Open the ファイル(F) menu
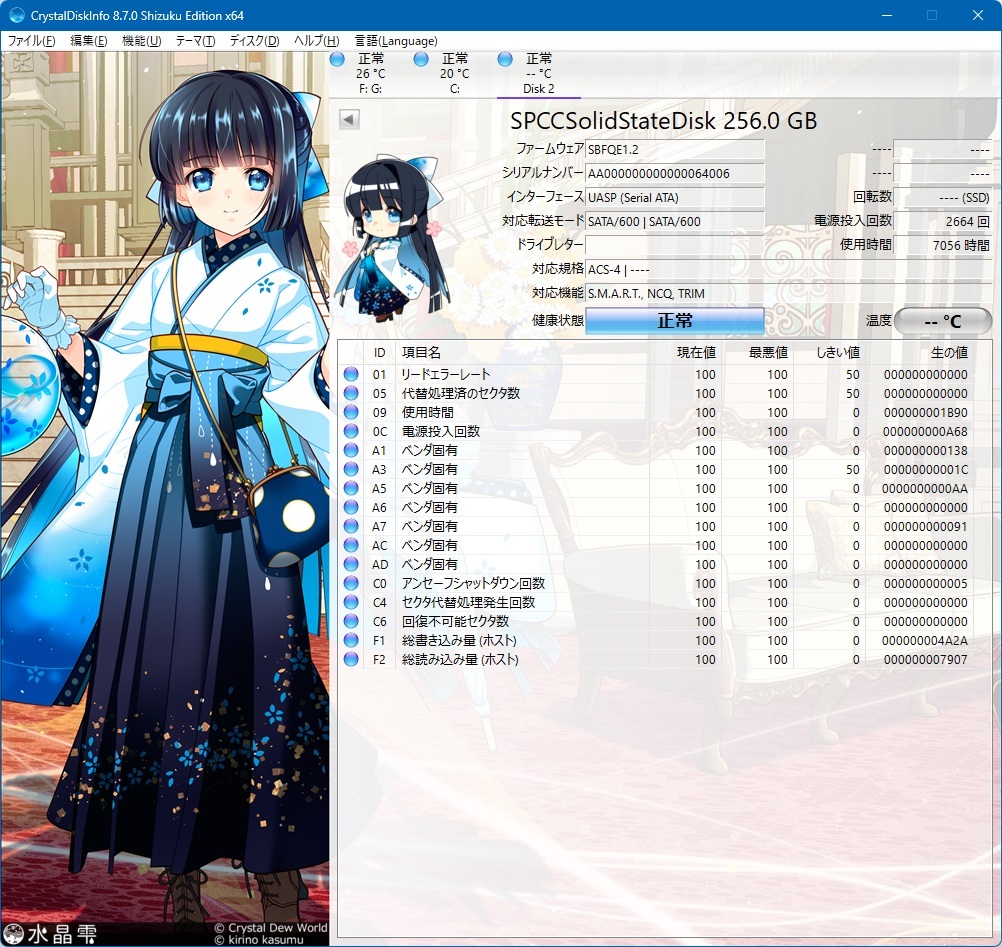 point(32,41)
